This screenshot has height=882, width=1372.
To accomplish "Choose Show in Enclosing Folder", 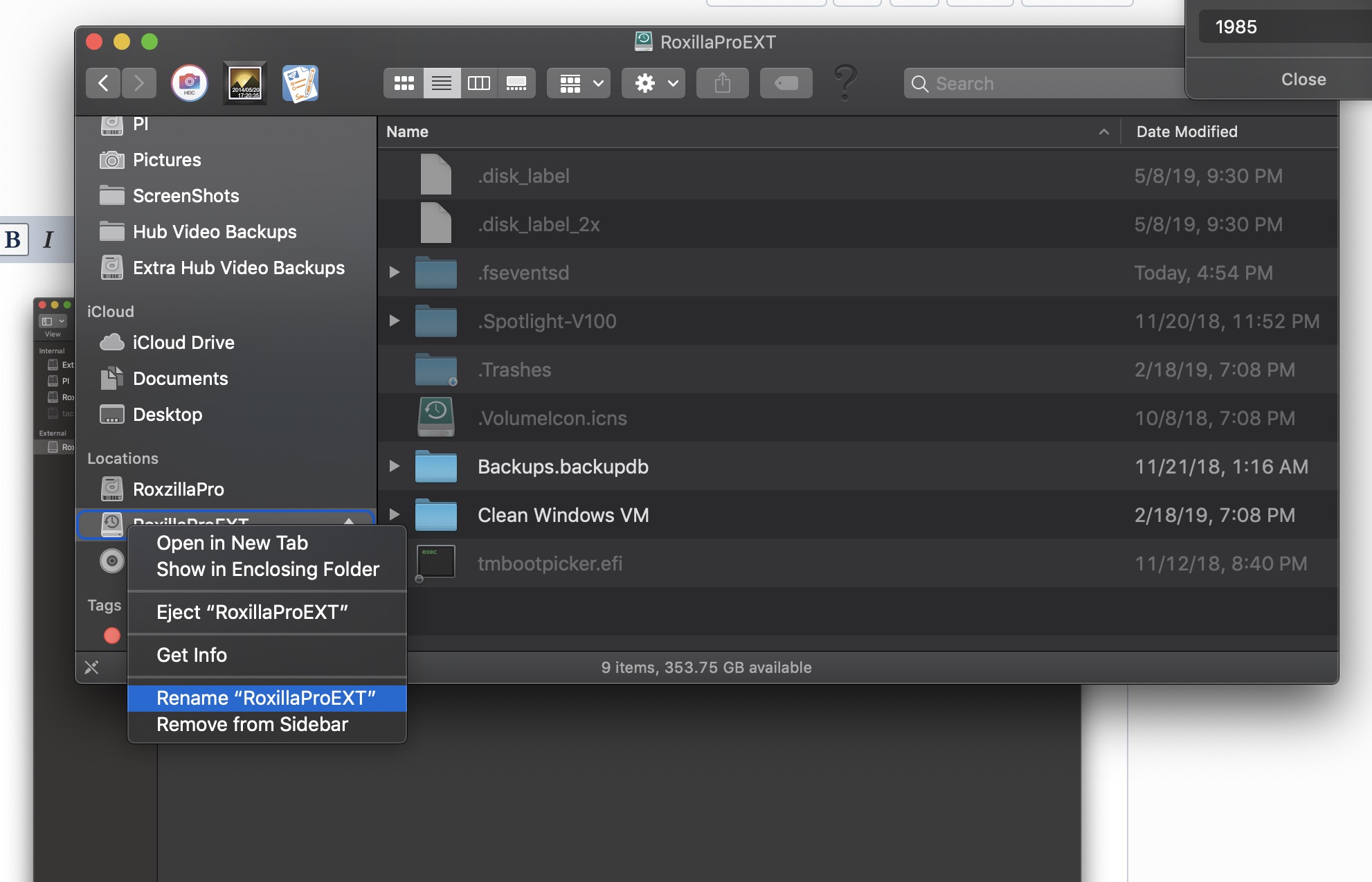I will click(267, 569).
